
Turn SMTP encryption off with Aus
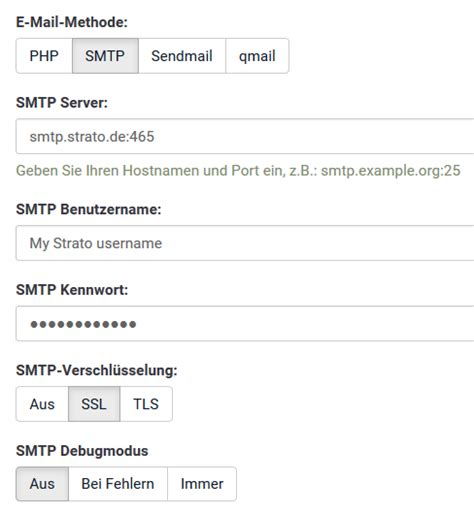42,404
